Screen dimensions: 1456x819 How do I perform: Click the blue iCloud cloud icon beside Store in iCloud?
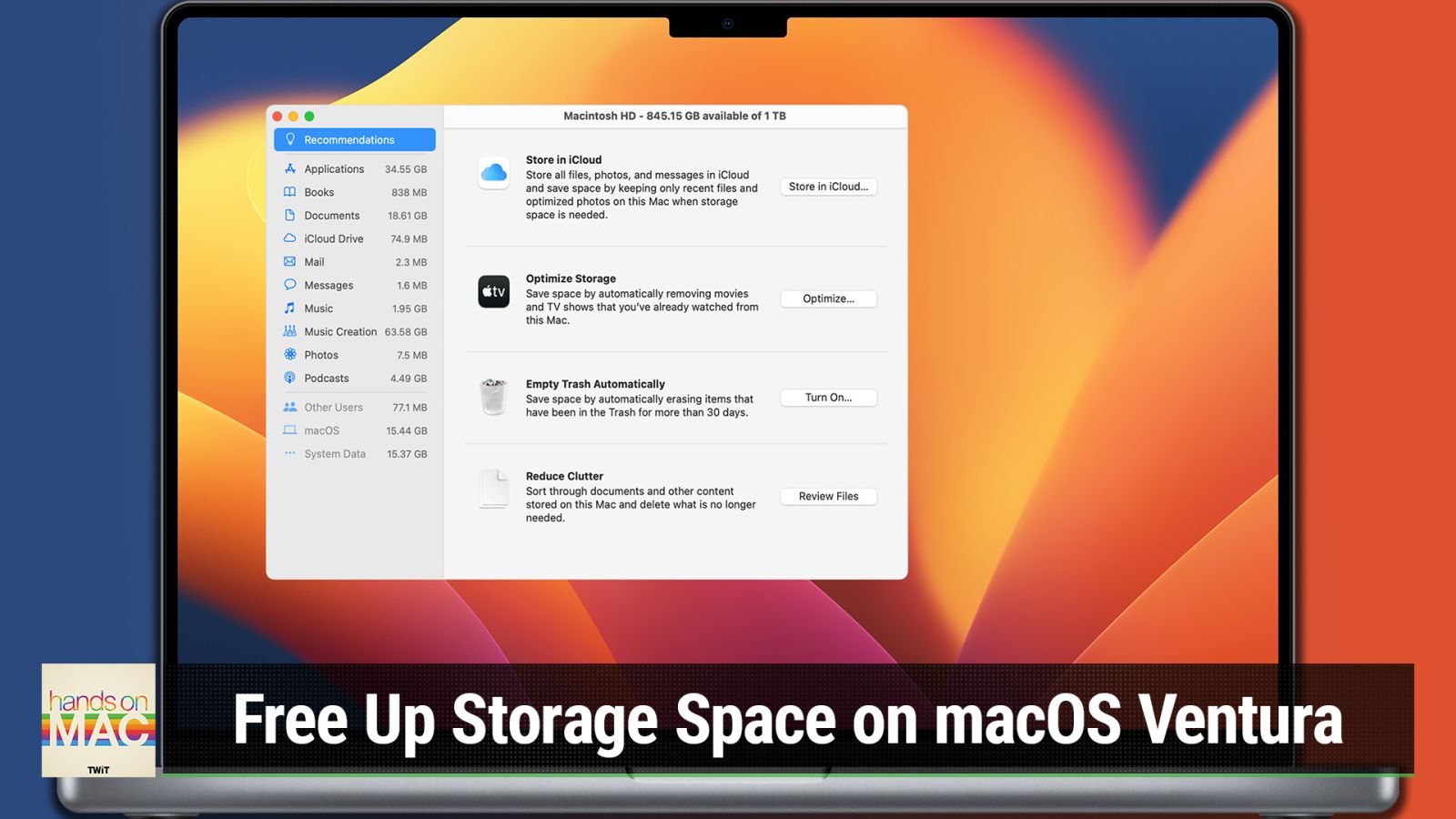coord(494,174)
